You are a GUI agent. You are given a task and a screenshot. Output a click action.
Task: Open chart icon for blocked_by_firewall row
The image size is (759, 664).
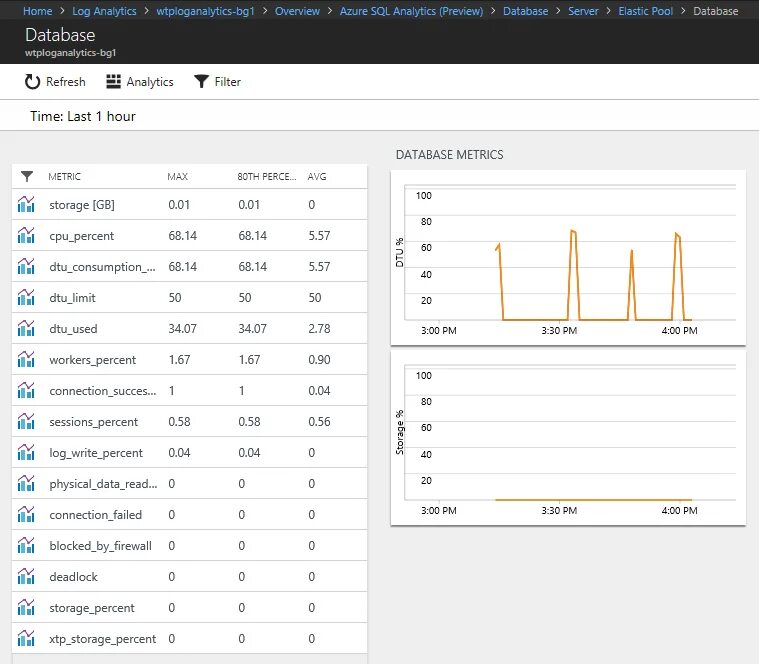(x=26, y=545)
